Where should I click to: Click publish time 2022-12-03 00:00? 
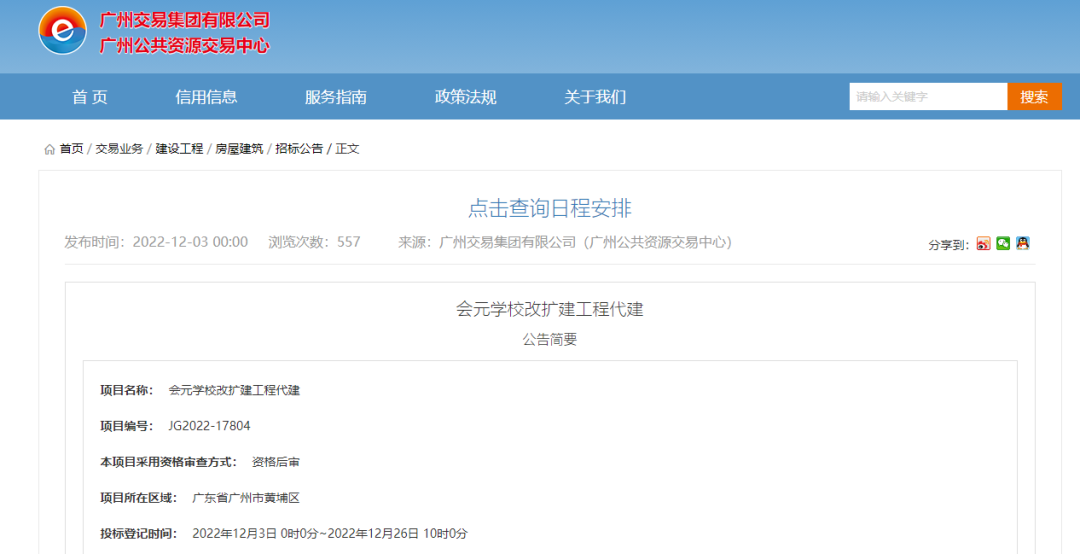point(190,243)
